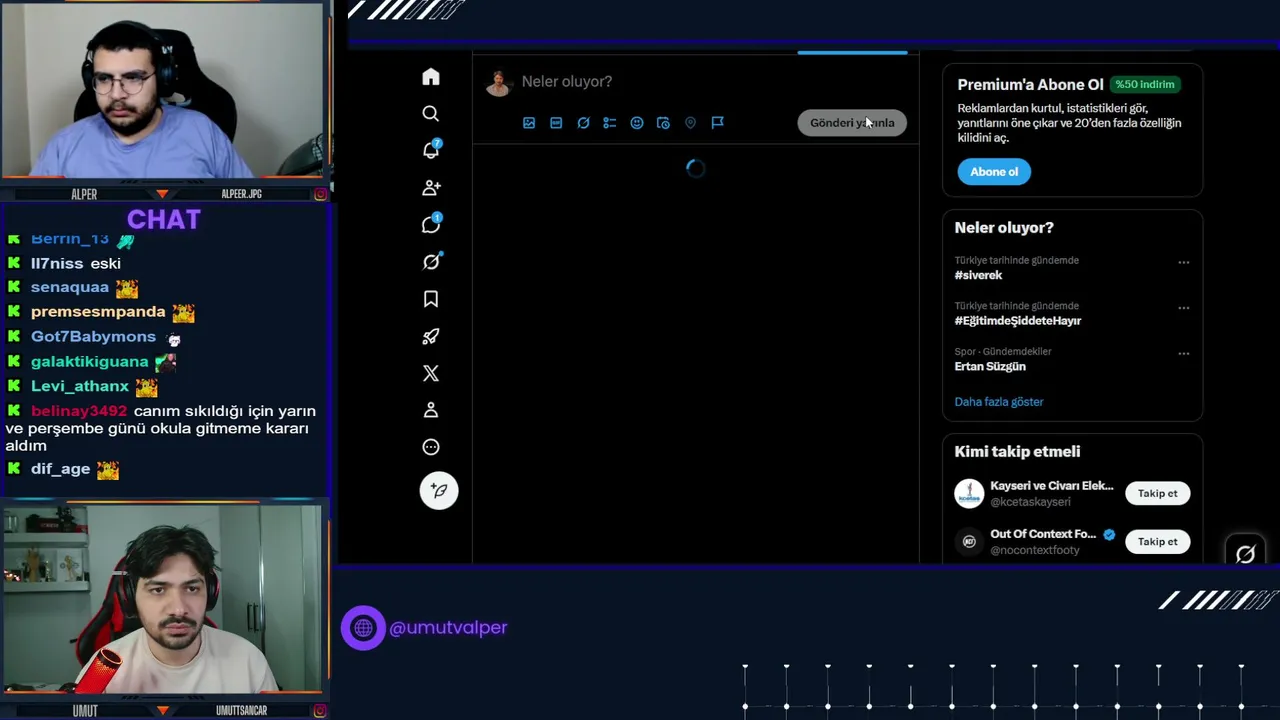
Task: Click the senaquaa username in chat
Action: [x=70, y=287]
